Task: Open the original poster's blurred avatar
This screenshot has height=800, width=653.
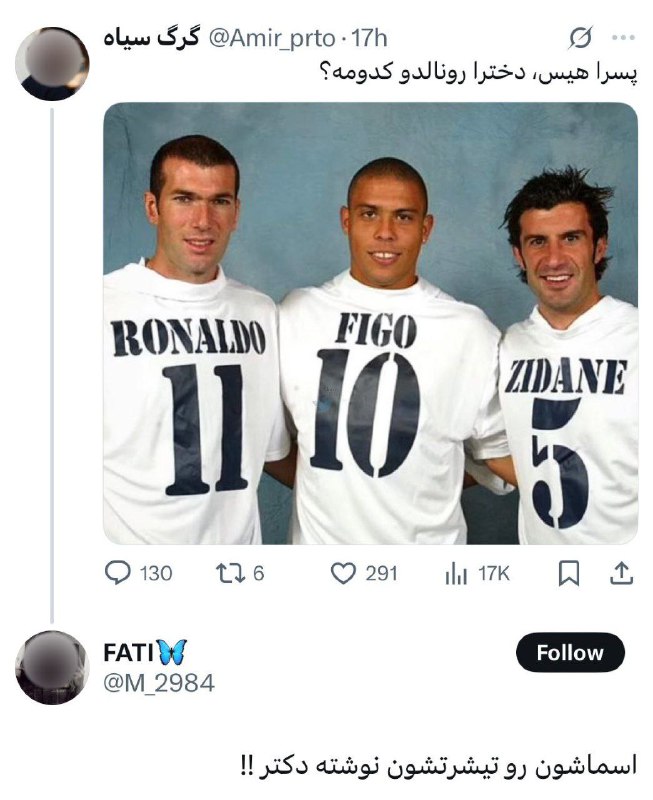Action: pyautogui.click(x=52, y=64)
